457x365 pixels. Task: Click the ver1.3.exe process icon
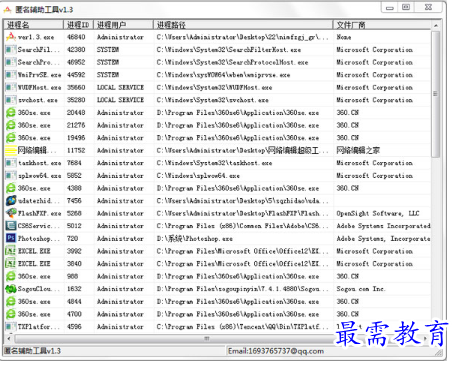click(x=11, y=37)
